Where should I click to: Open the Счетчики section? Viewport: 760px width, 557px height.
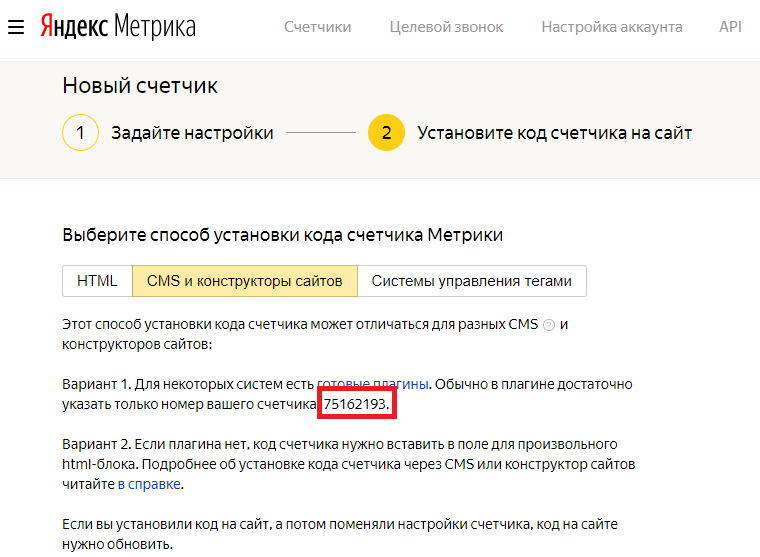(x=317, y=27)
